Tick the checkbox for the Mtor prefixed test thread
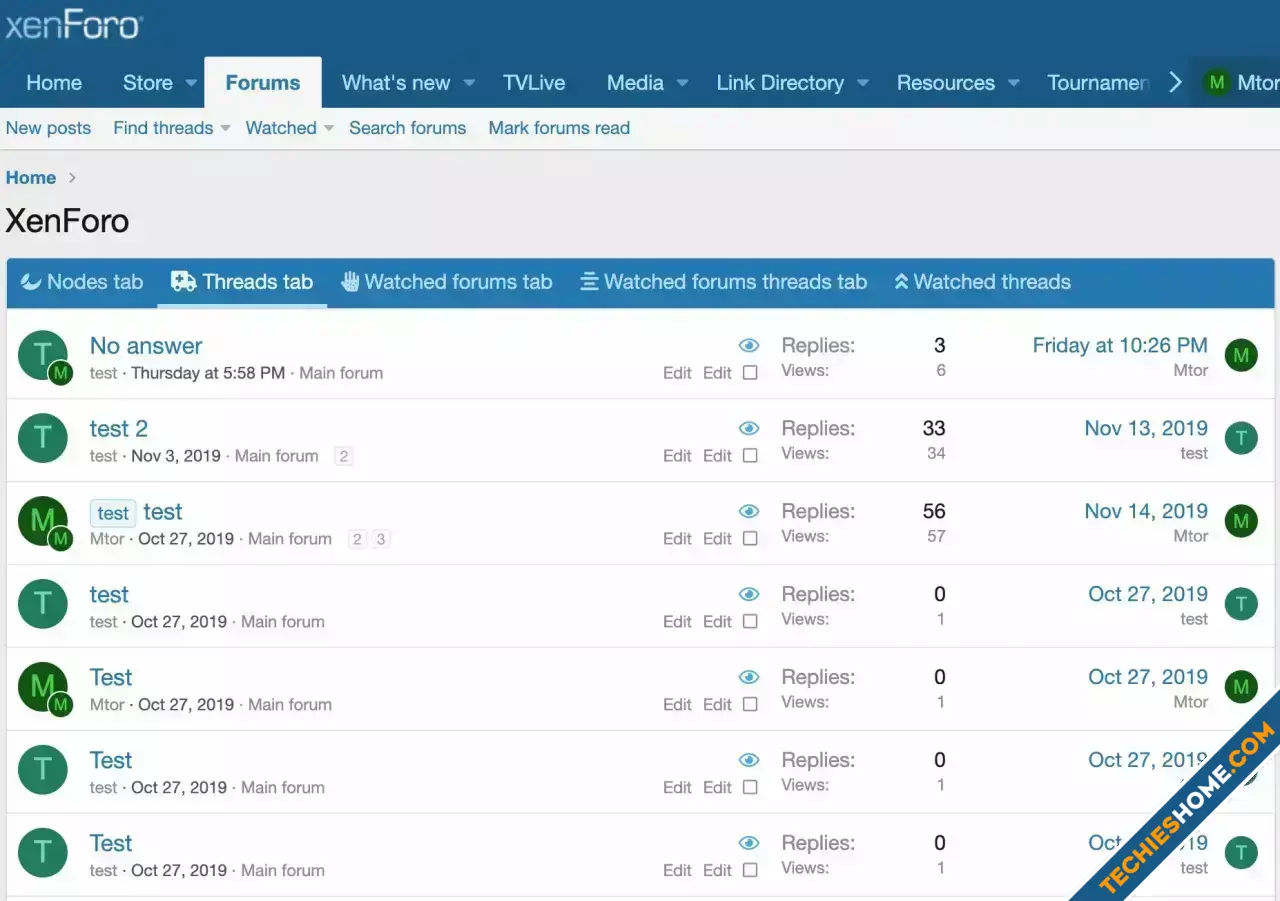 pos(750,539)
